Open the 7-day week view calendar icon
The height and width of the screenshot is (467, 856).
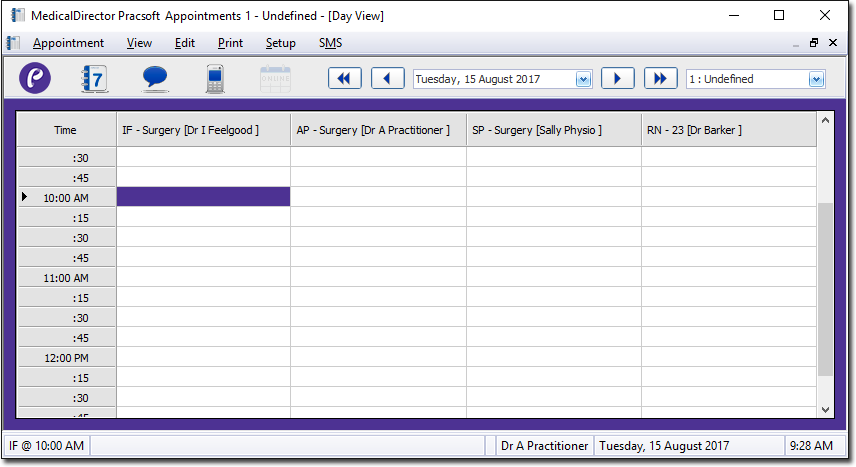point(94,79)
